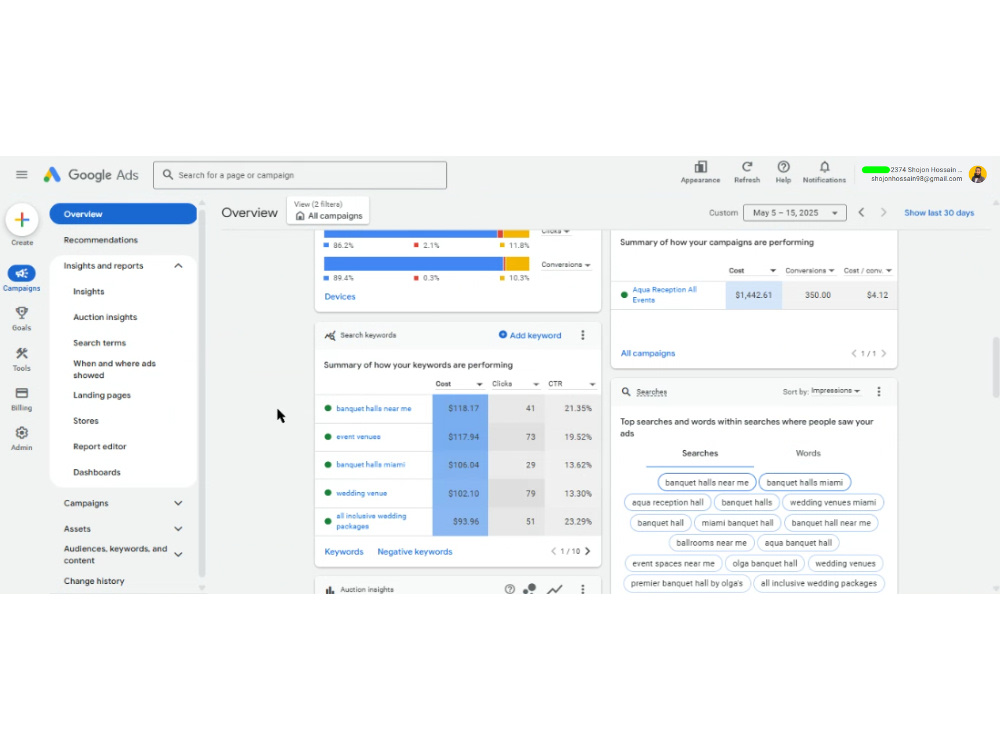Open Report editor
The image size is (1000, 750).
[100, 446]
